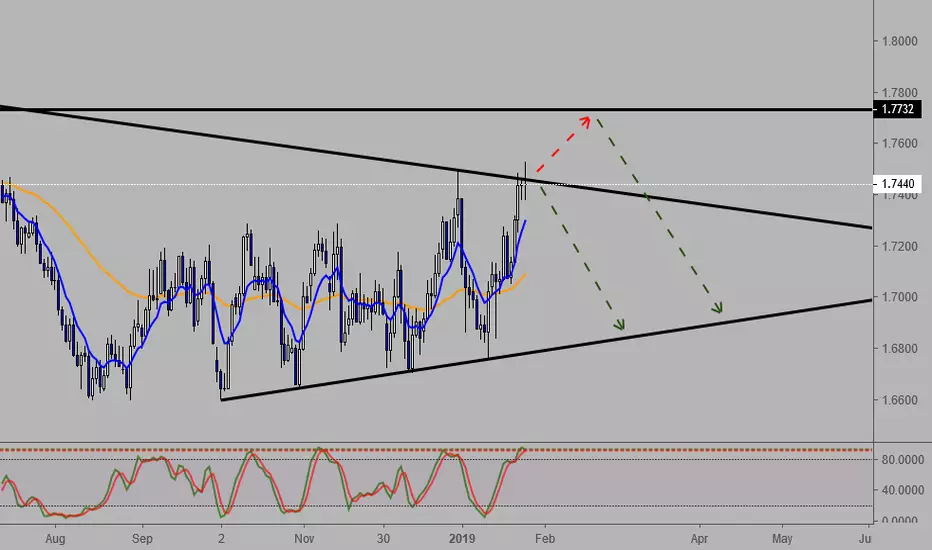Screen dimensions: 932x550
Task: Click the 40.0000 stochastic scale label
Action: [903, 491]
